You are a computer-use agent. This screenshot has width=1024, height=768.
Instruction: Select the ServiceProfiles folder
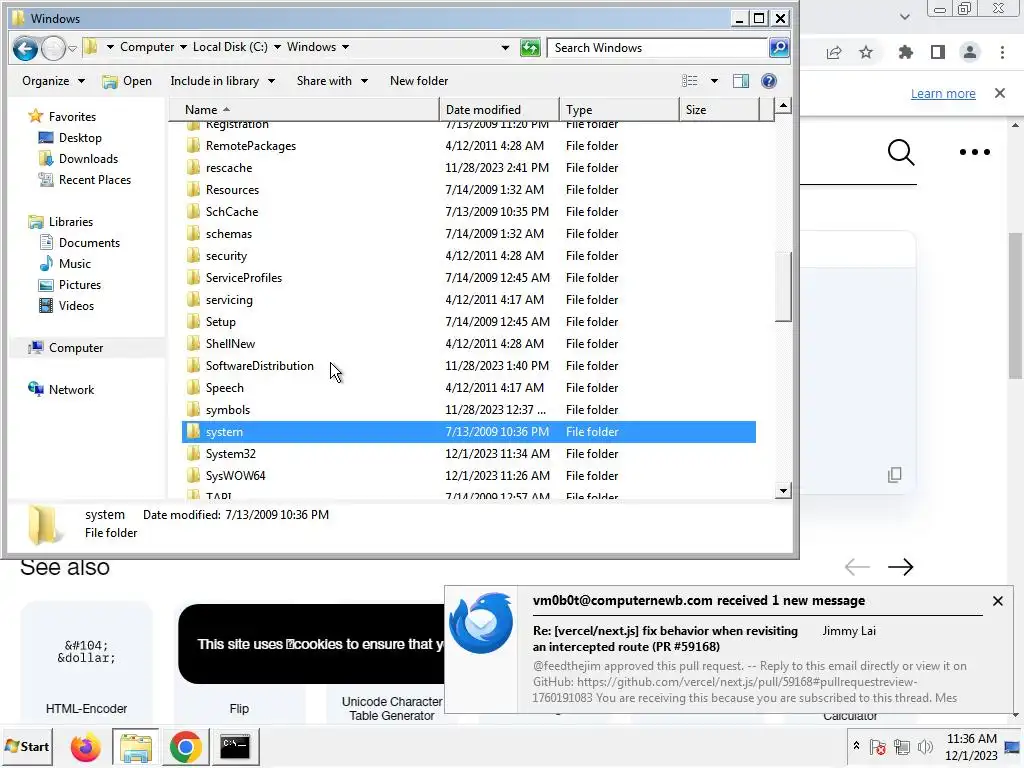click(x=244, y=278)
